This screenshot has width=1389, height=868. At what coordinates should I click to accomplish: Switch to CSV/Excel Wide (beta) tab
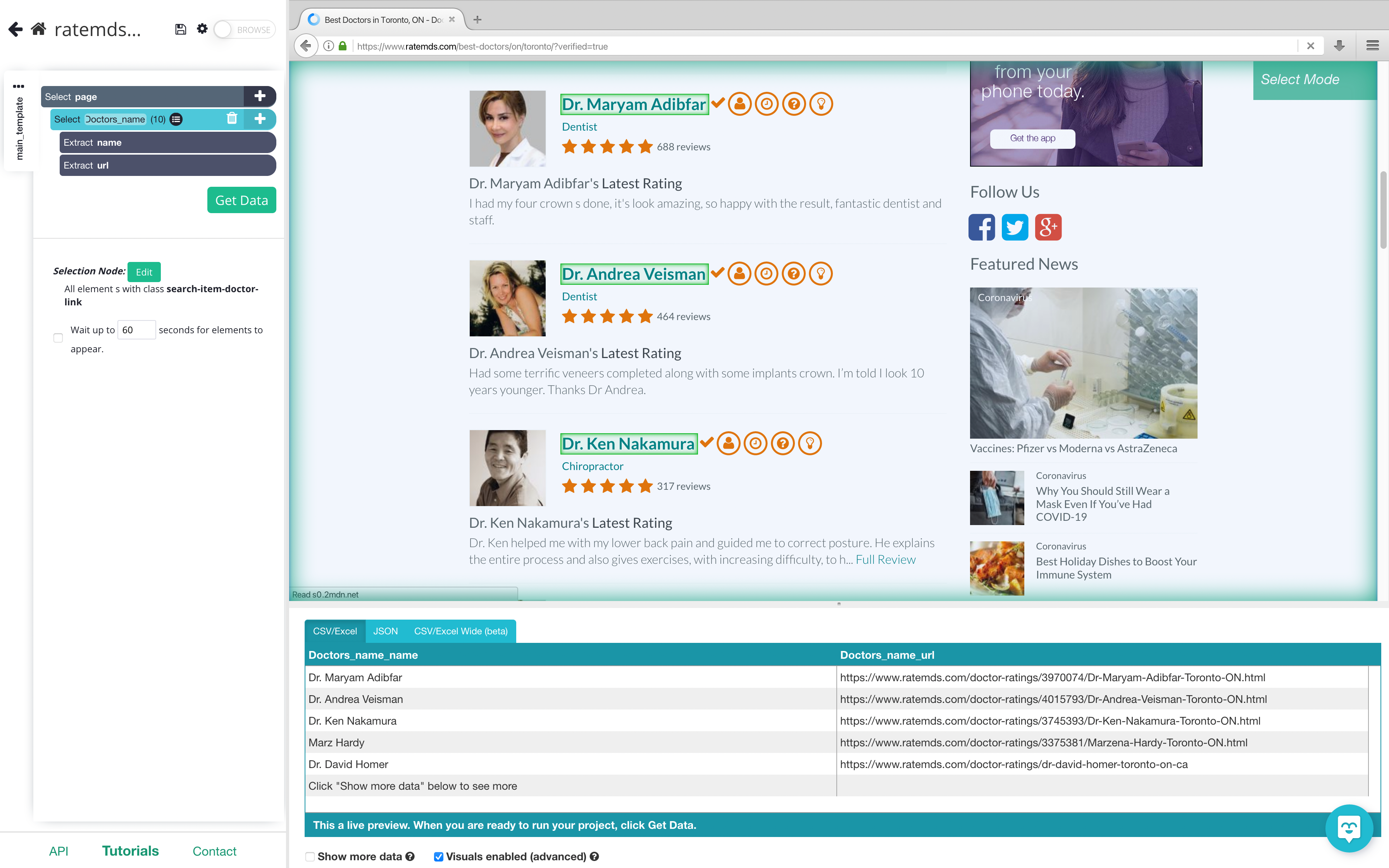point(460,631)
